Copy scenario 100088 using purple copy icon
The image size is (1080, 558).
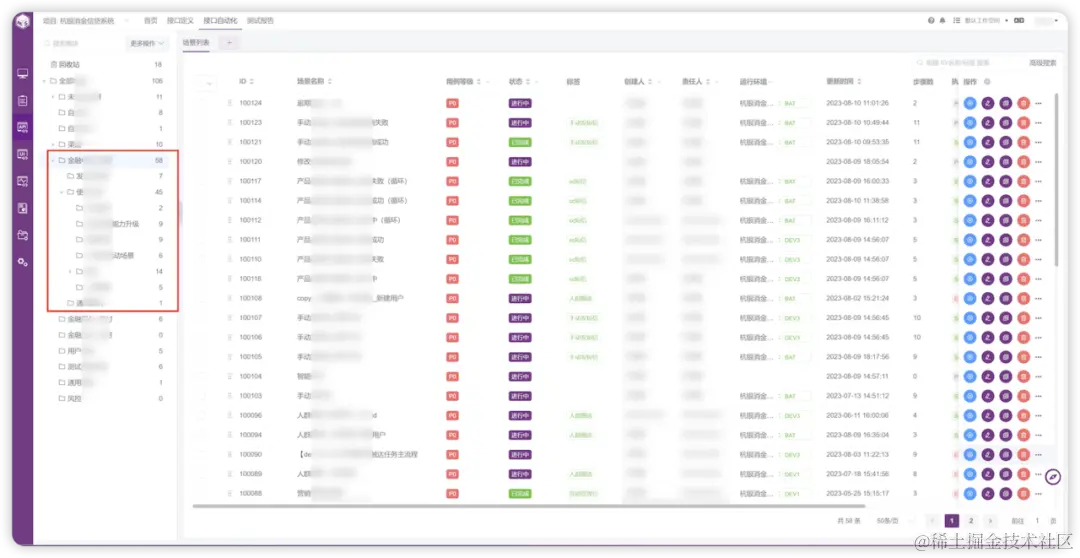coord(1006,494)
